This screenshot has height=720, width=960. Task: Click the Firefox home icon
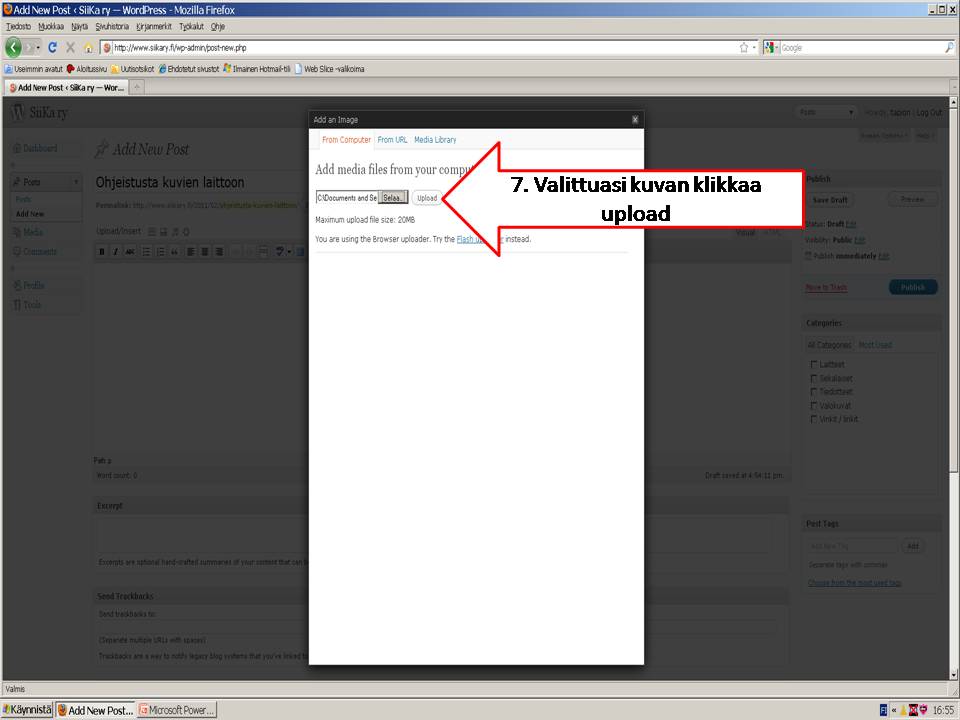pos(88,47)
